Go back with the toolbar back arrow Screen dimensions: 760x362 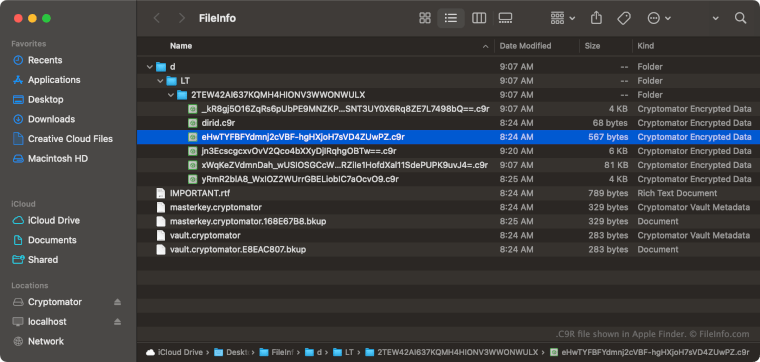[157, 18]
